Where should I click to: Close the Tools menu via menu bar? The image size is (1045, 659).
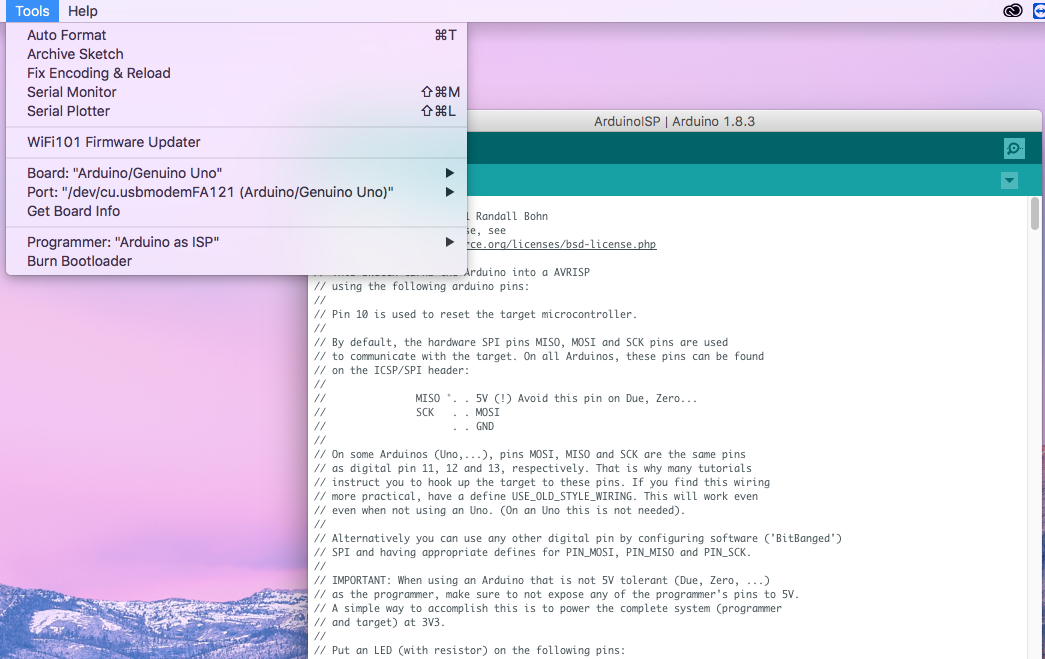(32, 11)
